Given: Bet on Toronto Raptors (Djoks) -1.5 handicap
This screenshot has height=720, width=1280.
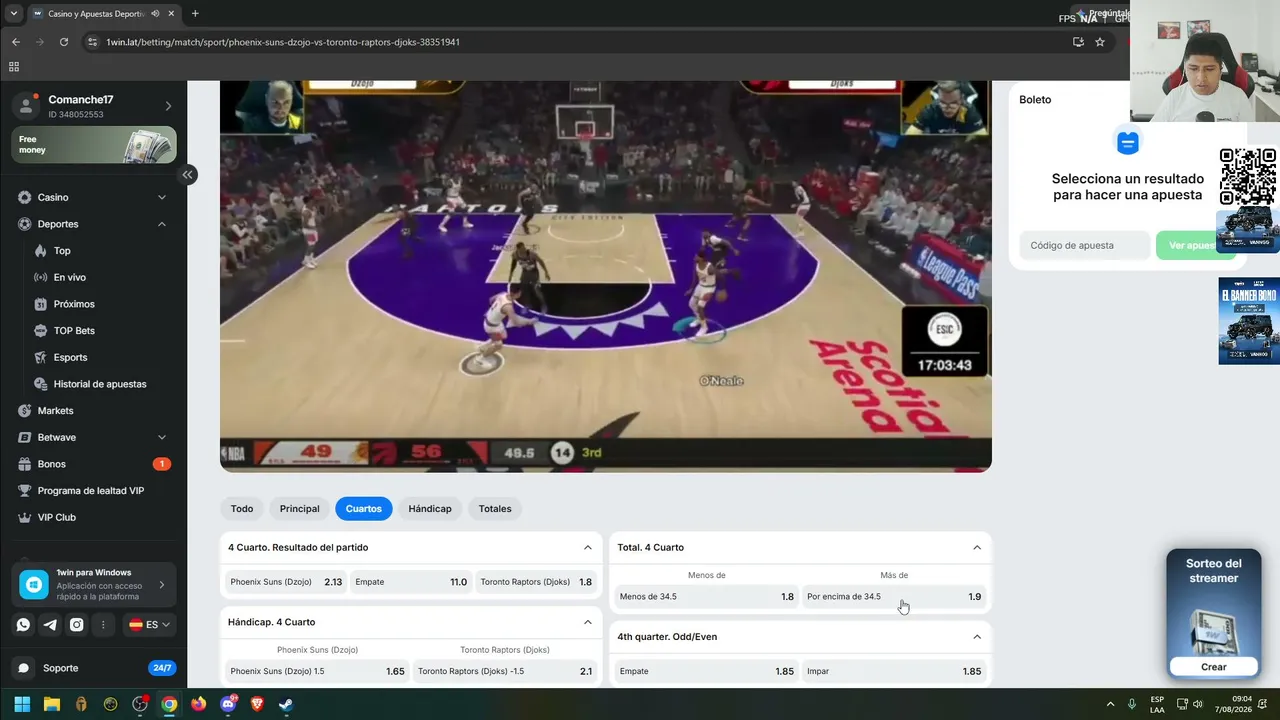Looking at the screenshot, I should tap(505, 672).
